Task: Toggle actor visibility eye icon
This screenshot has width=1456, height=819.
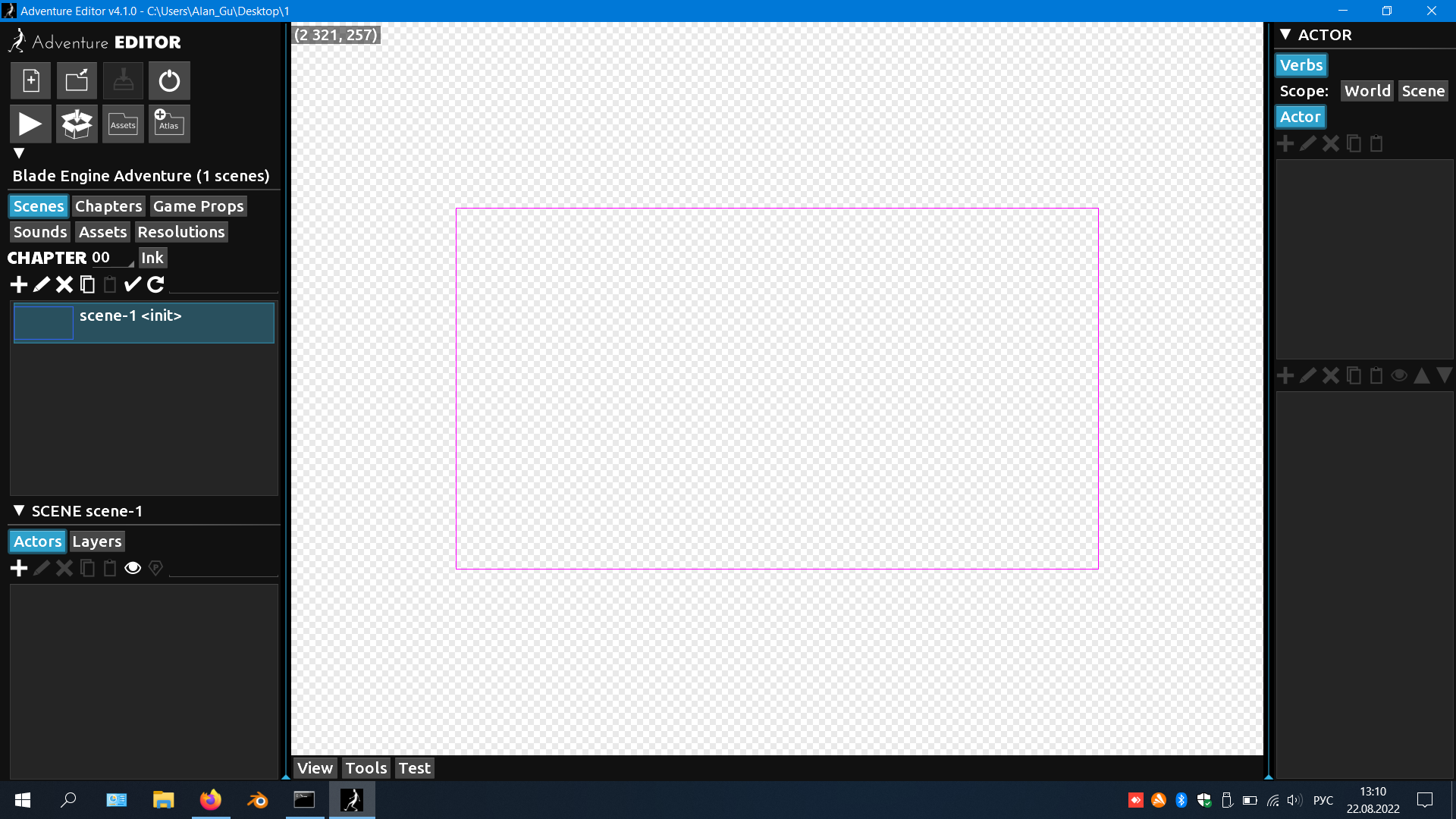Action: (x=133, y=568)
